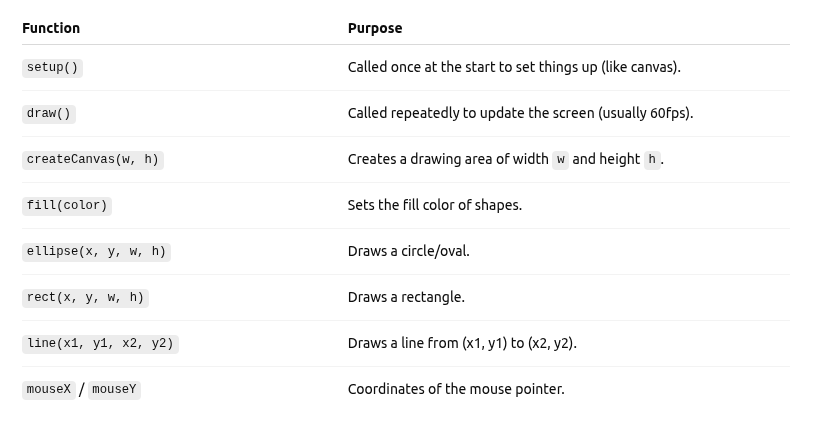The image size is (825, 426).
Task: Click the mouseY code snippet
Action: [x=114, y=390]
